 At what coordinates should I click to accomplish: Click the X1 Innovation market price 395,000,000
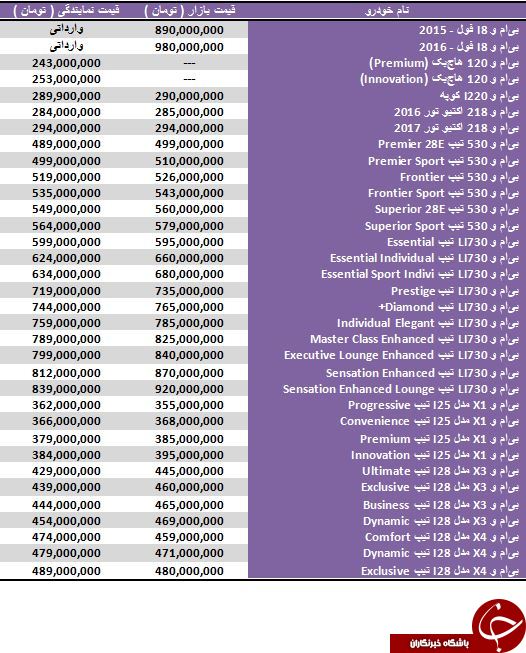click(189, 455)
